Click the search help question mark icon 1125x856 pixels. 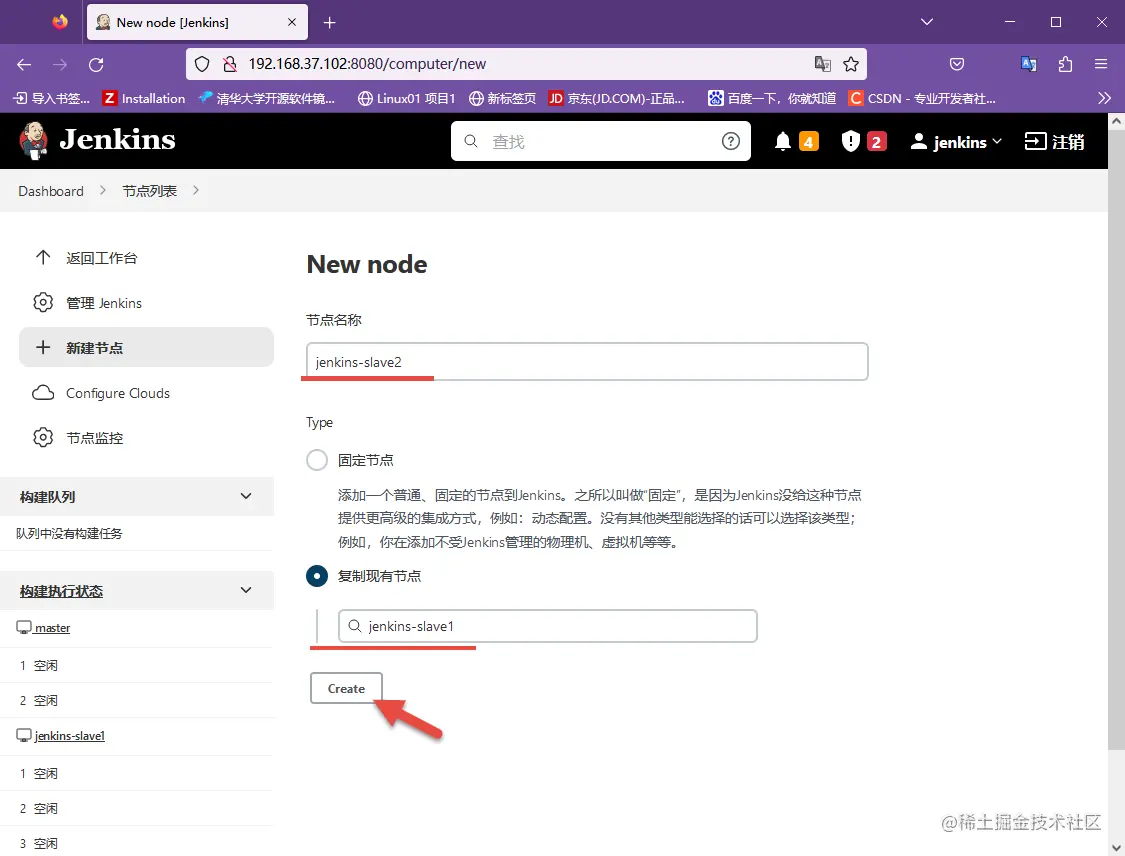[730, 141]
